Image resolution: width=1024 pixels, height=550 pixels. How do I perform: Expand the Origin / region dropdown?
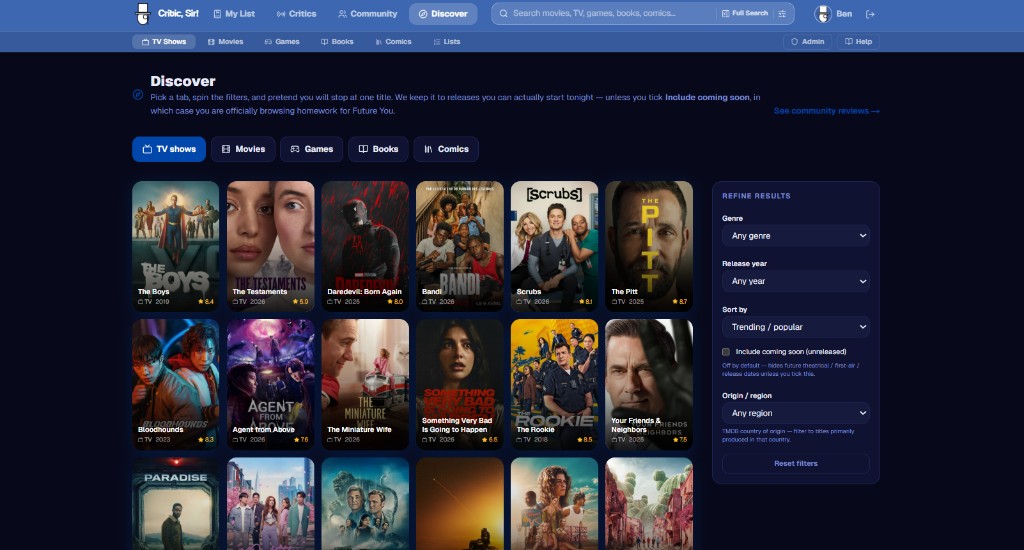795,413
